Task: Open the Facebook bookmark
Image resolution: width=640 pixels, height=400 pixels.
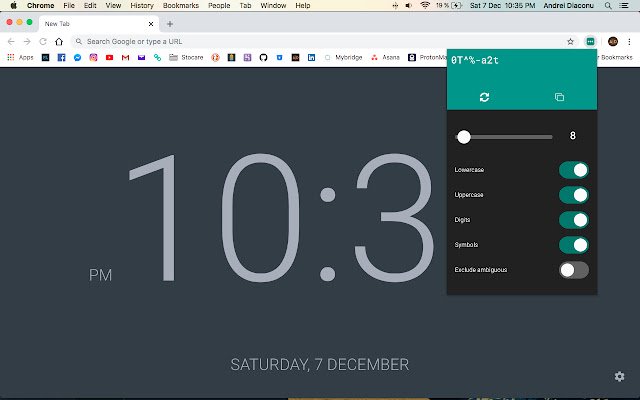Action: [61, 58]
